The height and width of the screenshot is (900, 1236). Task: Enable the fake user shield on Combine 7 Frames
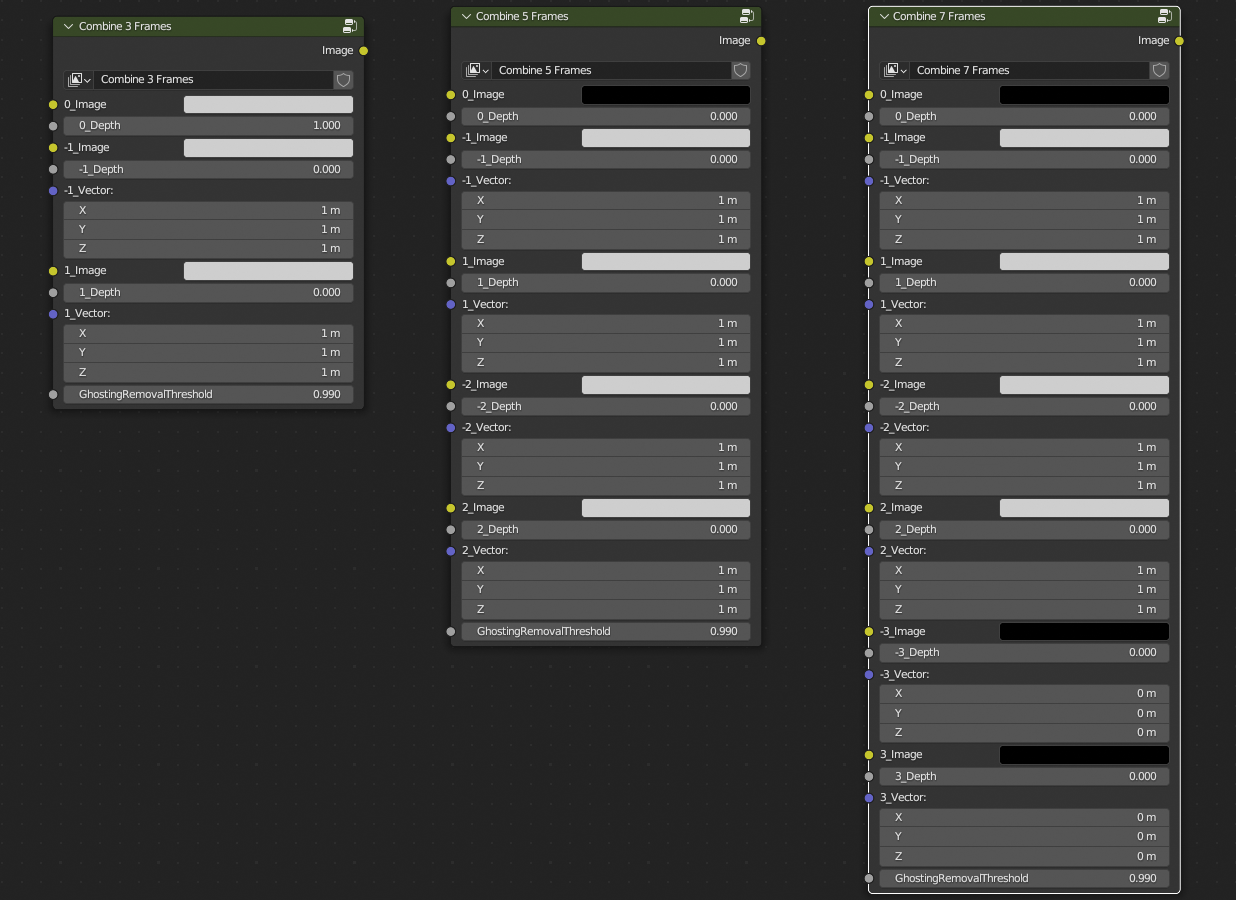coord(1159,70)
